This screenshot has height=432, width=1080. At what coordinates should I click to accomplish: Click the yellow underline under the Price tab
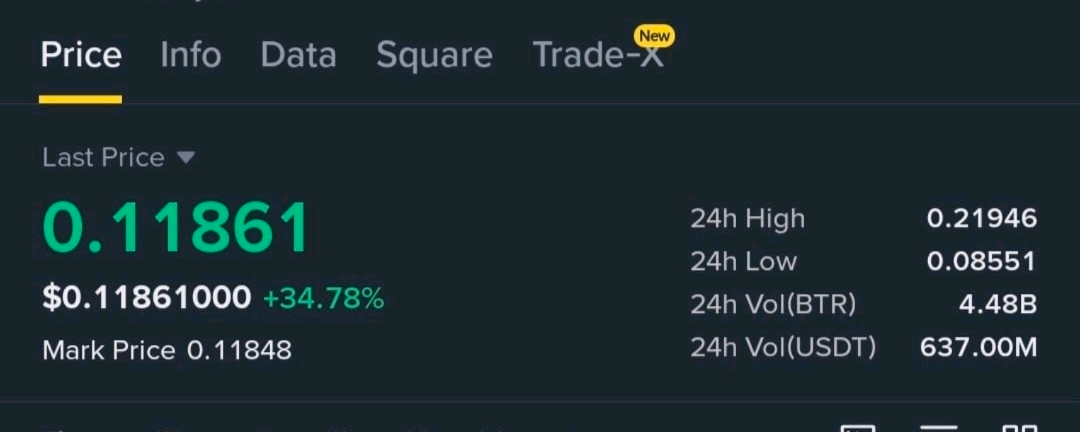81,99
